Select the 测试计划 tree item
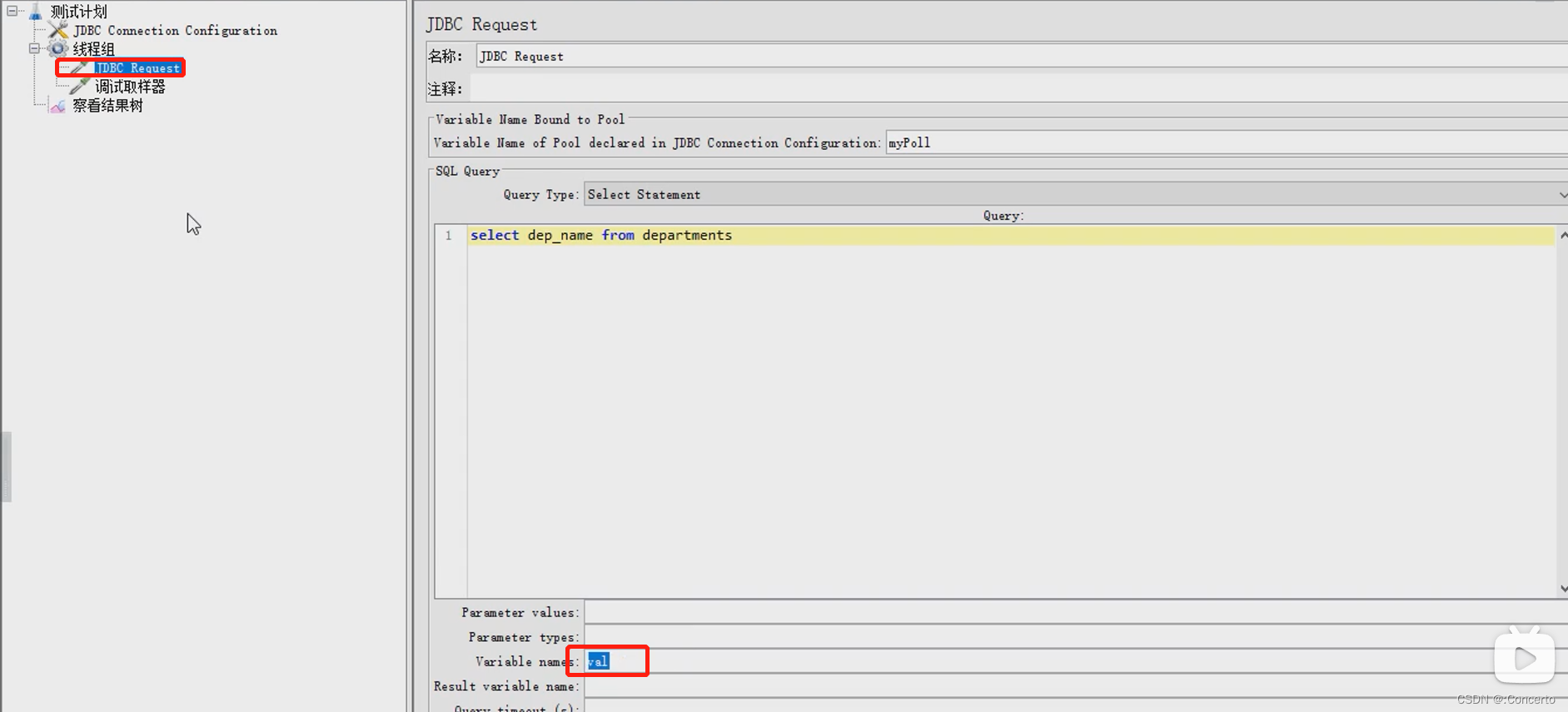This screenshot has width=1568, height=712. coord(78,12)
